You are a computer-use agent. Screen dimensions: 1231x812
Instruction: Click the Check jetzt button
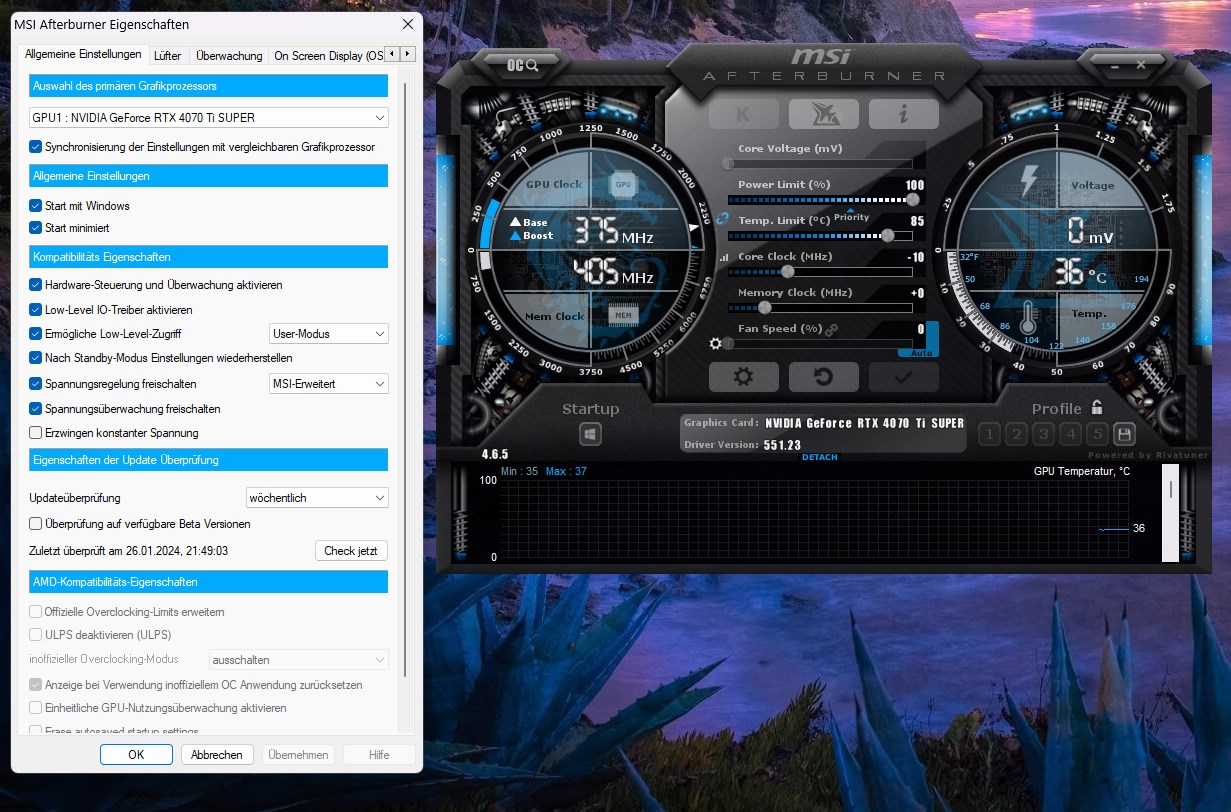click(351, 551)
